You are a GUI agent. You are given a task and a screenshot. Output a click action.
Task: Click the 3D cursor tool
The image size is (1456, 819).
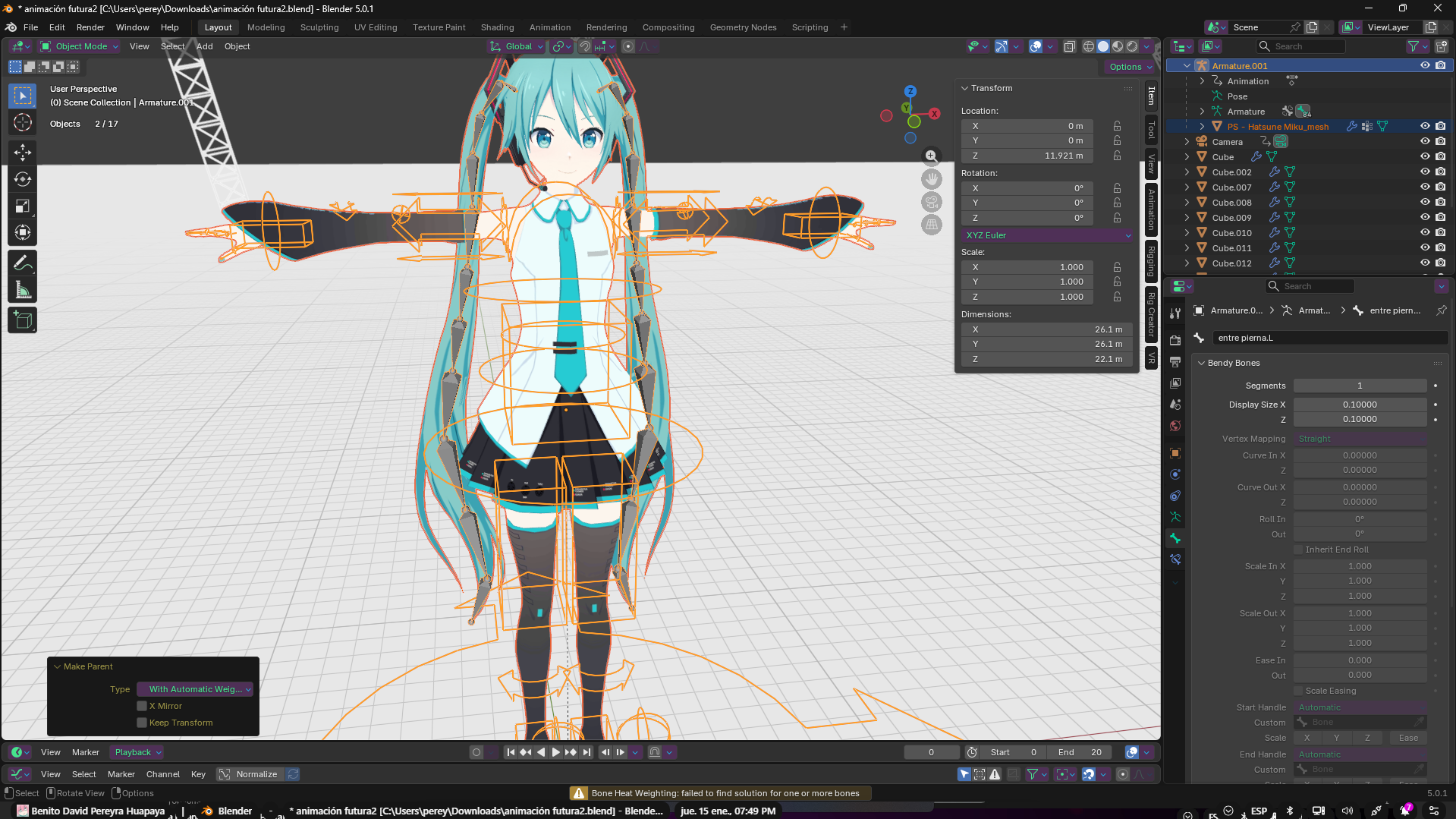(x=23, y=122)
